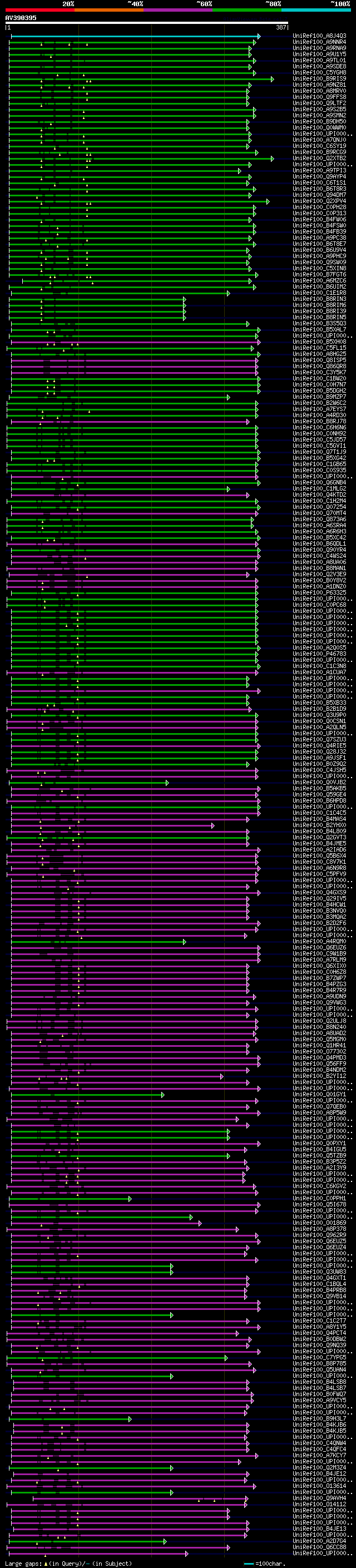Viewport: 356px width, 1568px height.
Task: Open entry UniRef100_Q7SZU3
Action: click(319, 739)
